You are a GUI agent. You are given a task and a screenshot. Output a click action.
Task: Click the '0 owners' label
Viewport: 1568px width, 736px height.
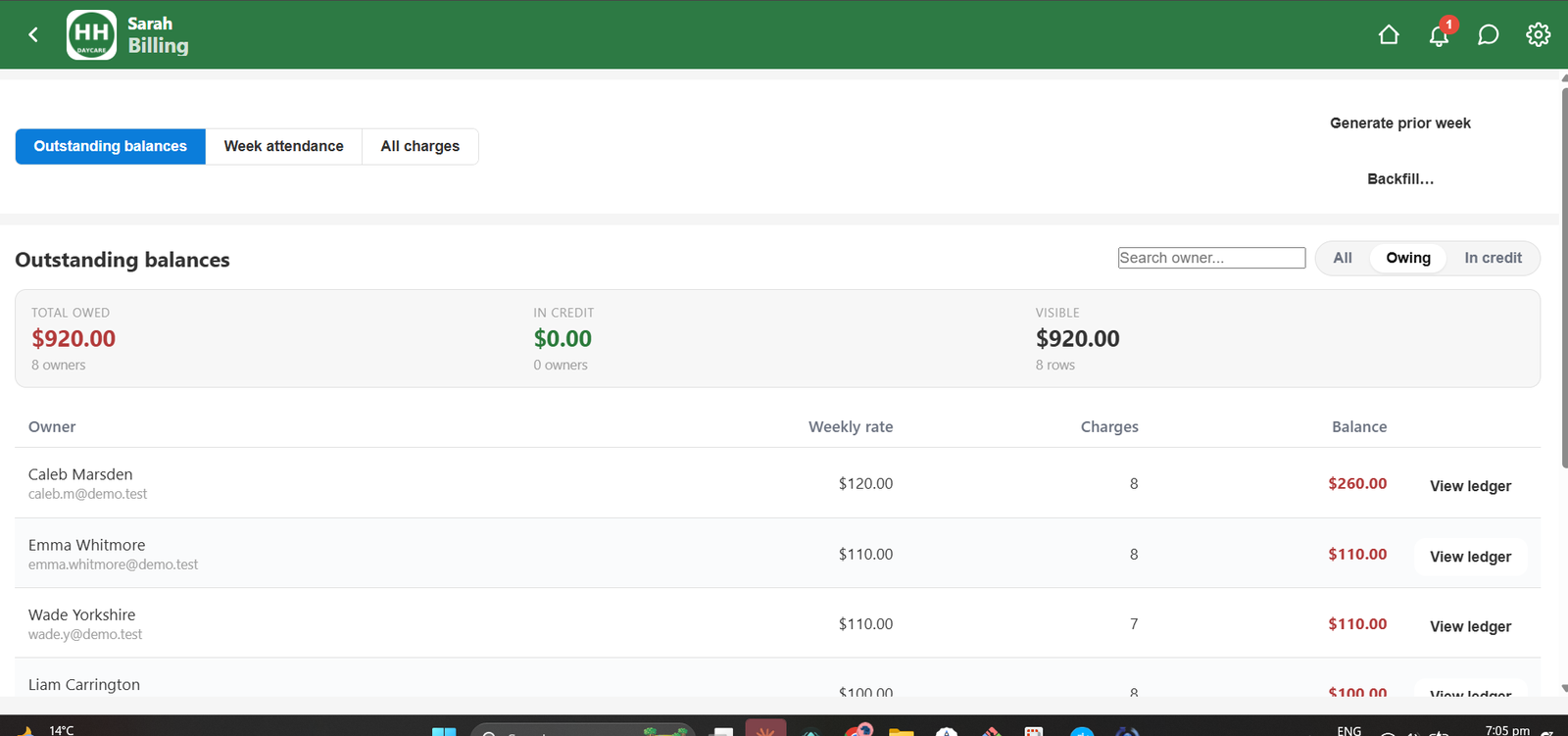click(561, 366)
